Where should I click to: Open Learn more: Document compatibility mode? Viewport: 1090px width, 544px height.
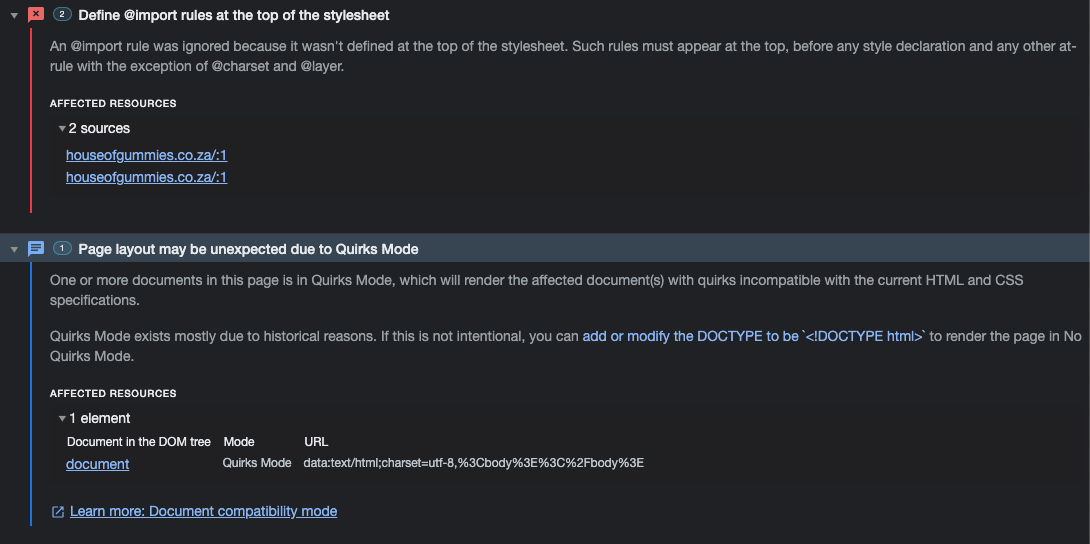pyautogui.click(x=204, y=511)
